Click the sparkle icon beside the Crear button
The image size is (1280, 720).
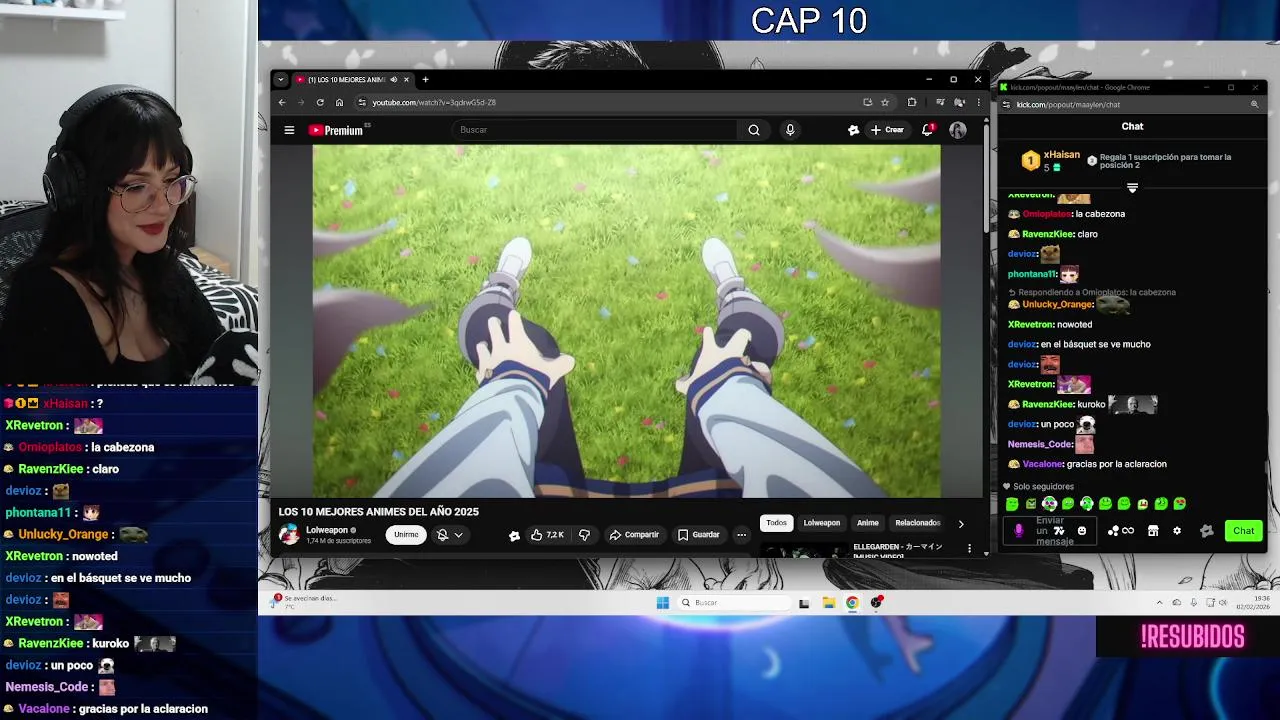click(x=853, y=130)
